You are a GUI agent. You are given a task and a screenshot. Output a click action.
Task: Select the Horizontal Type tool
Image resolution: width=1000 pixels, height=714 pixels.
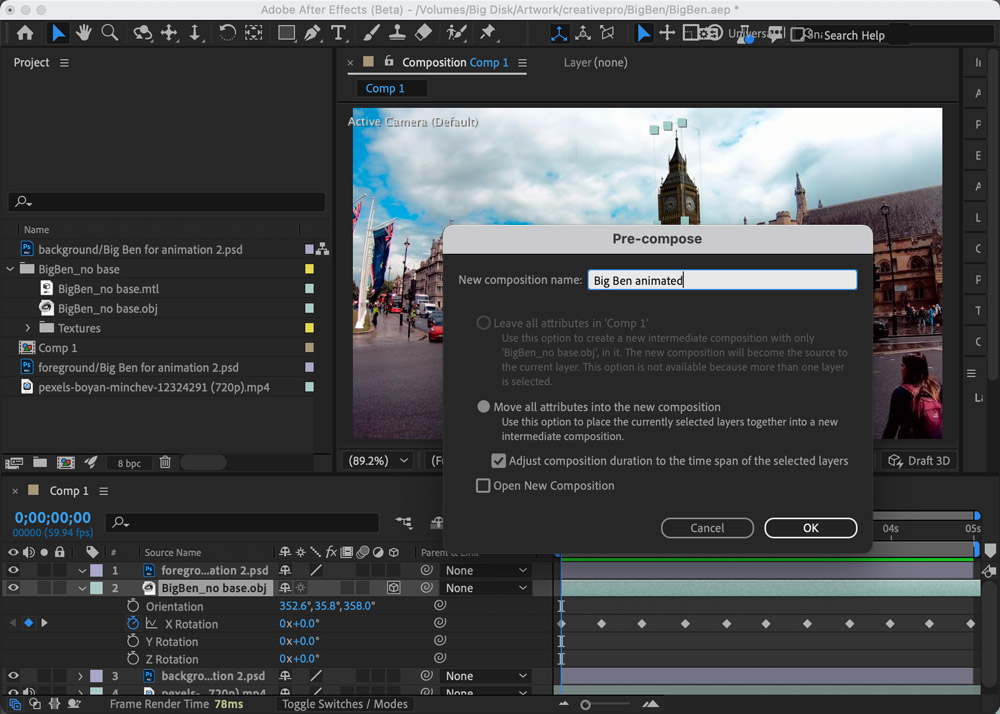pyautogui.click(x=339, y=33)
